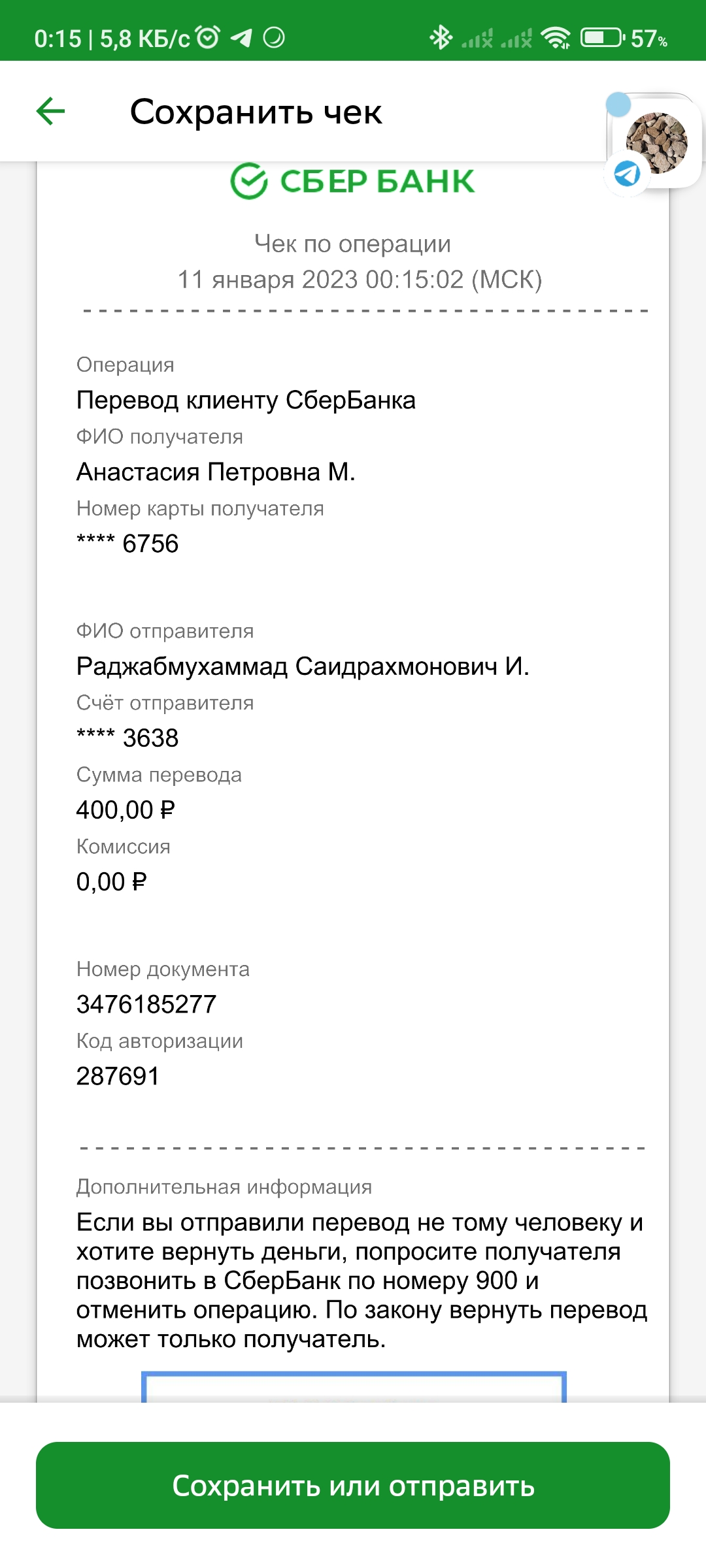Tap the Сохранить чек title

tap(256, 112)
